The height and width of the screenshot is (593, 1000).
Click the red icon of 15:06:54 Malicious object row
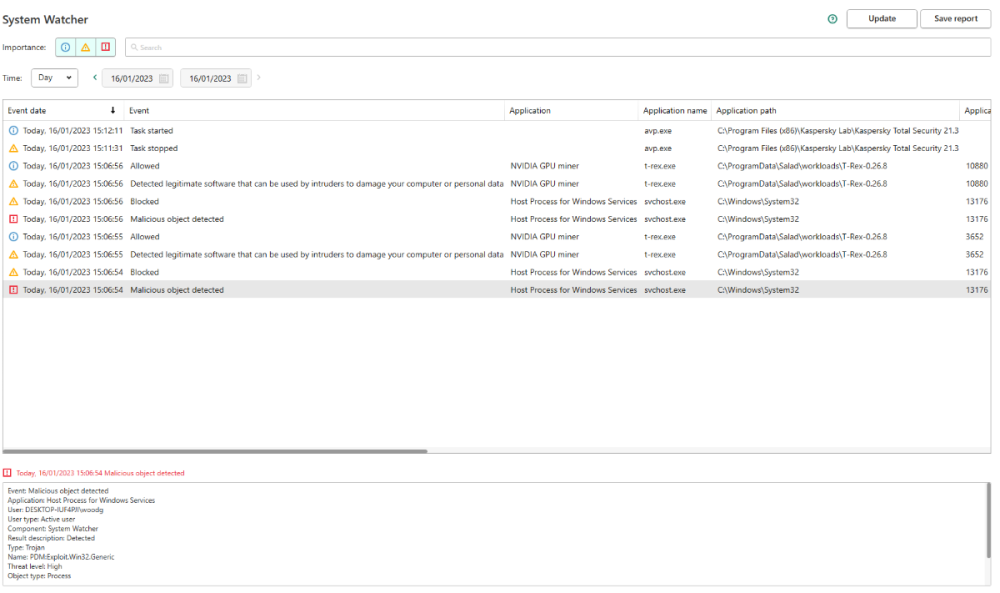tap(13, 290)
